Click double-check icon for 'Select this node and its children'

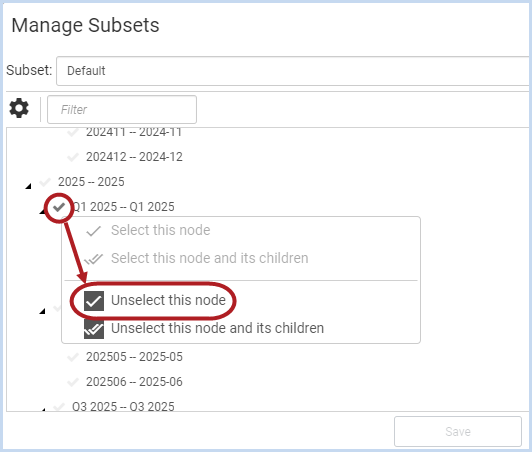click(x=93, y=259)
